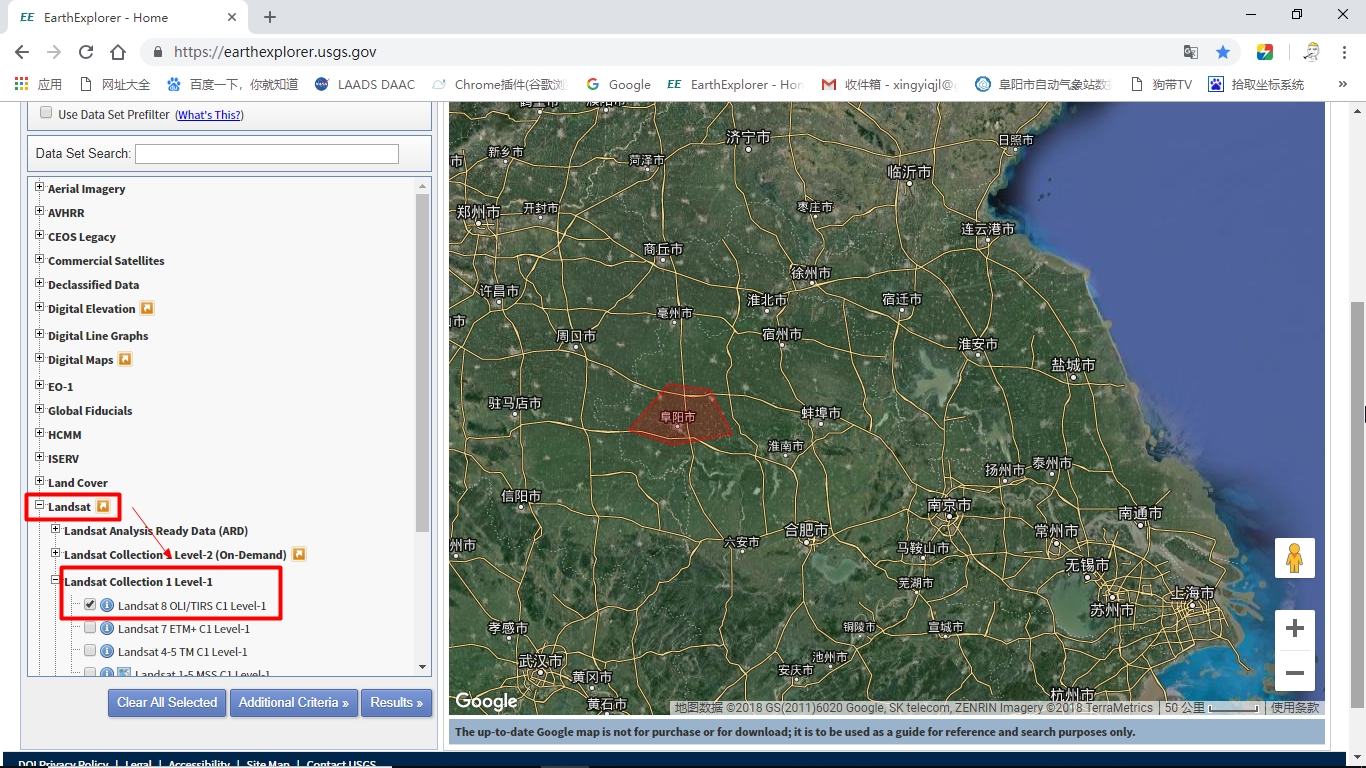Click the Landsat 7 ETM+ info icon
1366x768 pixels.
107,629
